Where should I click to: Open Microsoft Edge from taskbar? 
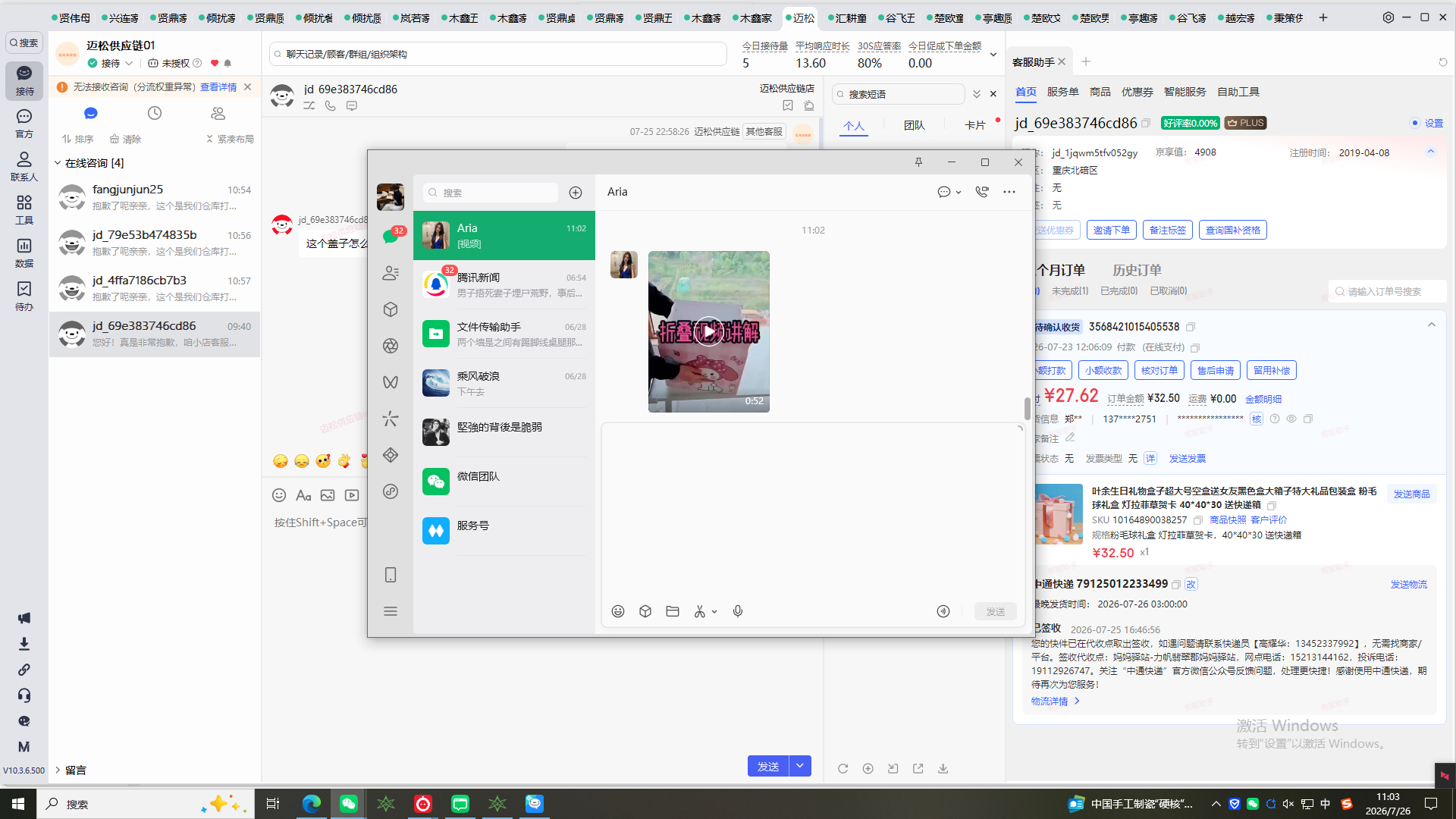tap(311, 804)
